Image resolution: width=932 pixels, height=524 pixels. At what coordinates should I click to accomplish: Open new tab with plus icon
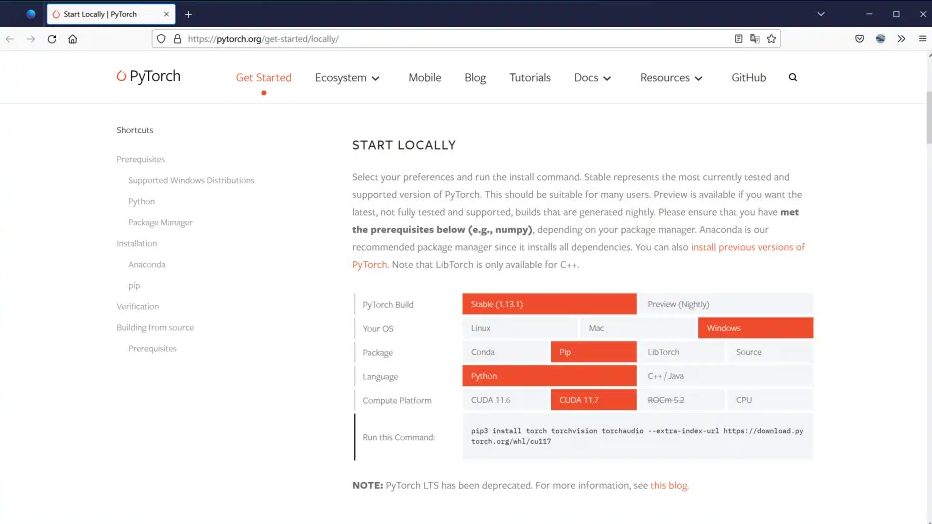[x=188, y=14]
